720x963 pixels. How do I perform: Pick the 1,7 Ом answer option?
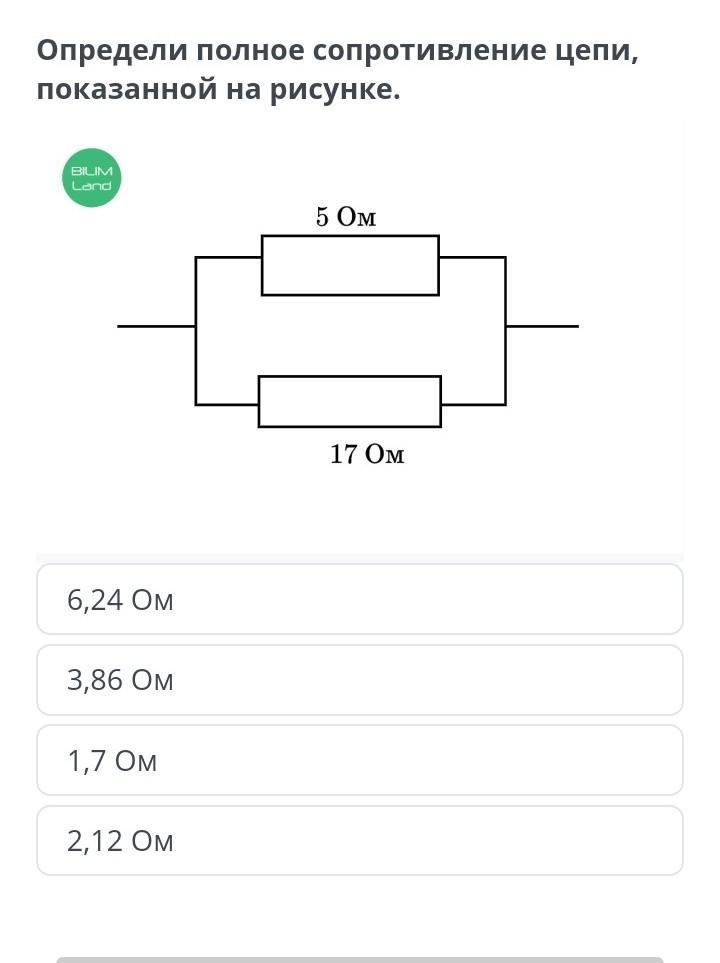tap(360, 761)
